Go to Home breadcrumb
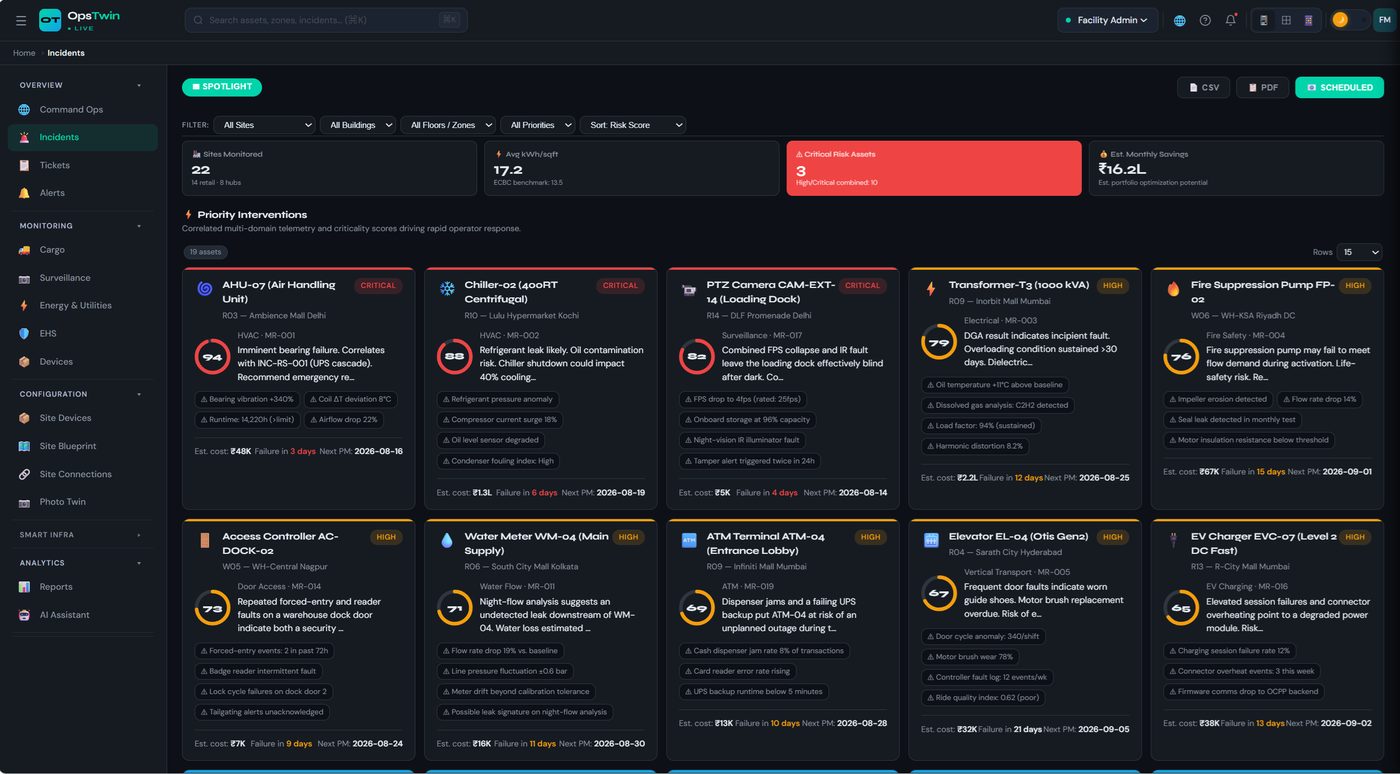Image resolution: width=1400 pixels, height=774 pixels. click(24, 53)
